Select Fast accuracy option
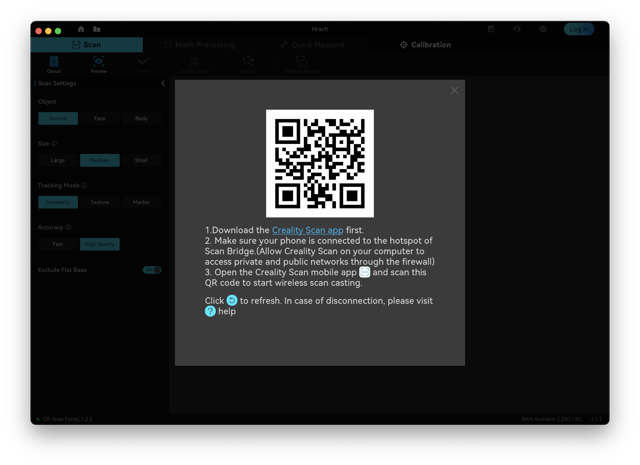Screen dimensions: 640x465 tap(58, 244)
